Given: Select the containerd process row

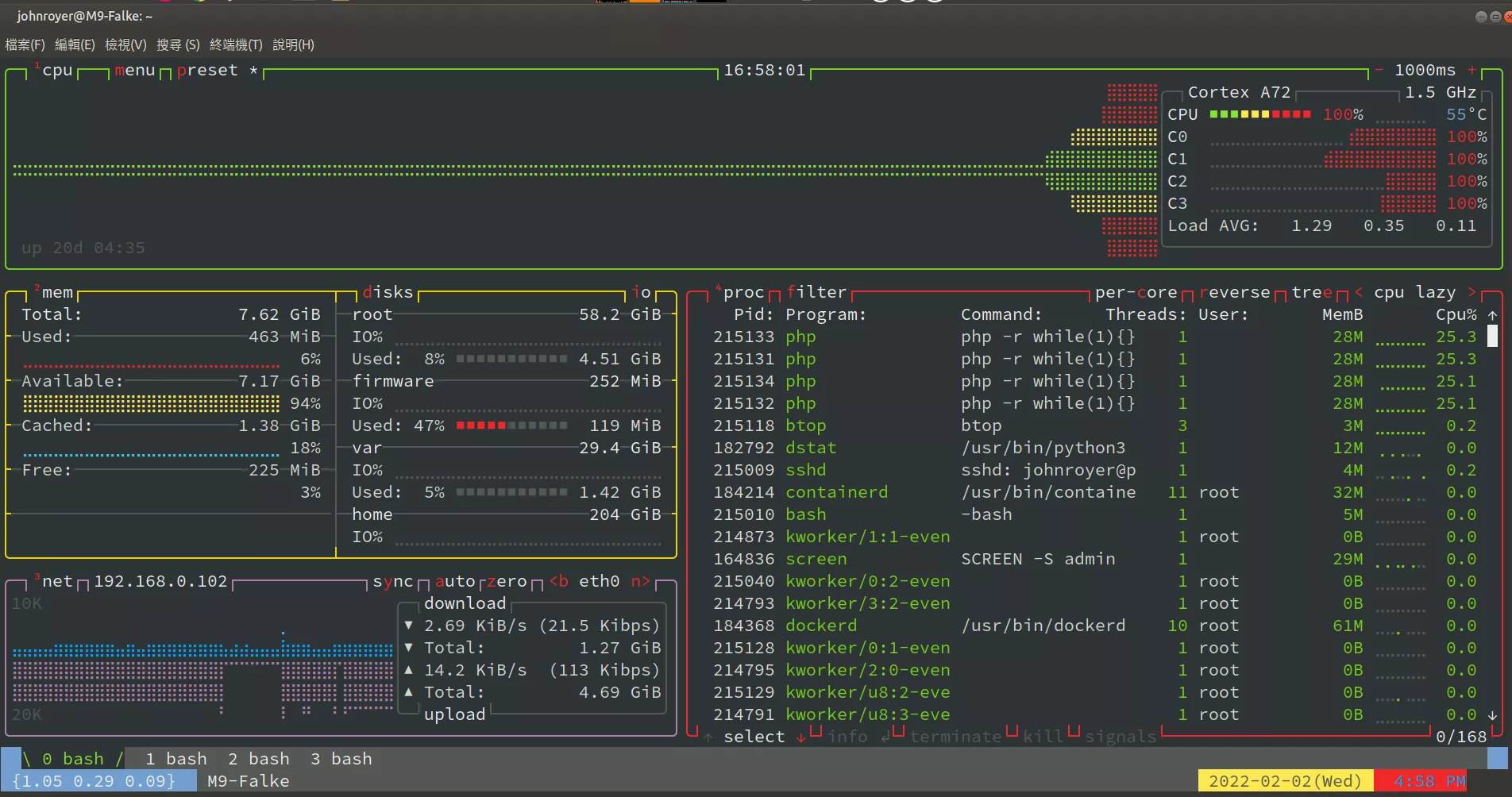Looking at the screenshot, I should 1094,492.
